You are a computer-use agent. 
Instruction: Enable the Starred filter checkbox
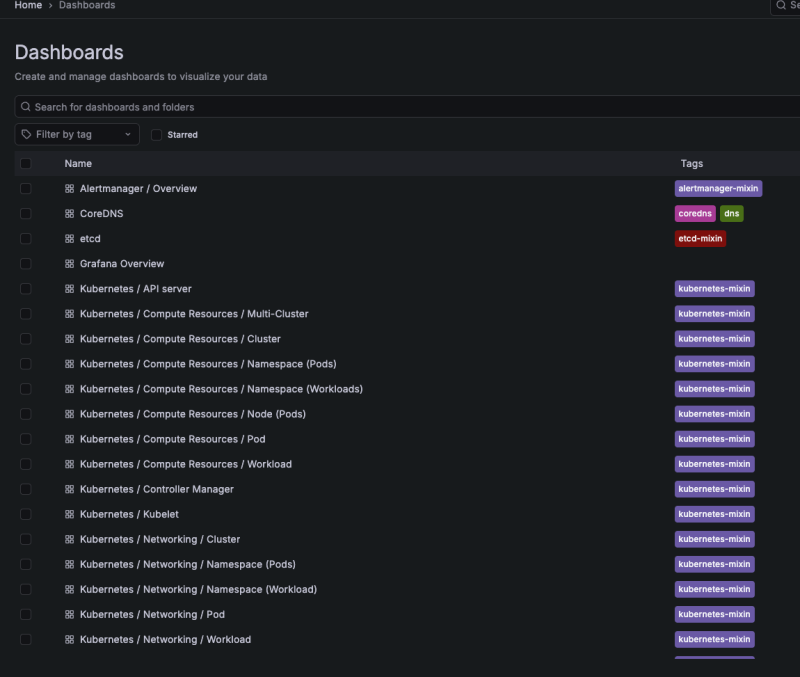[x=156, y=134]
